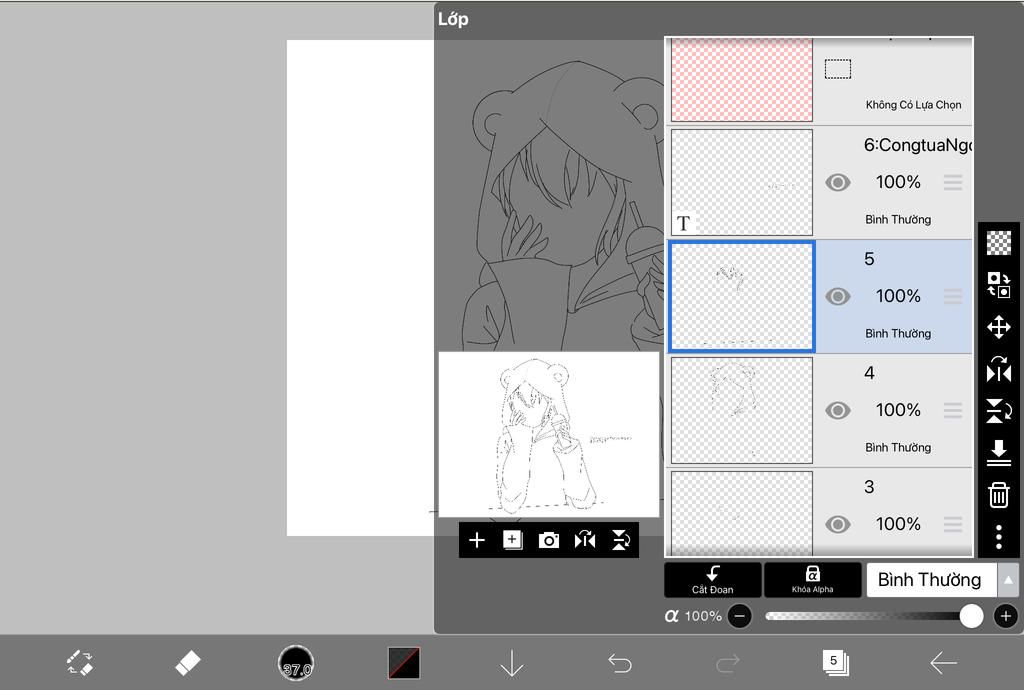Click the dashed selection rectangle icon
The height and width of the screenshot is (690, 1024).
point(837,69)
